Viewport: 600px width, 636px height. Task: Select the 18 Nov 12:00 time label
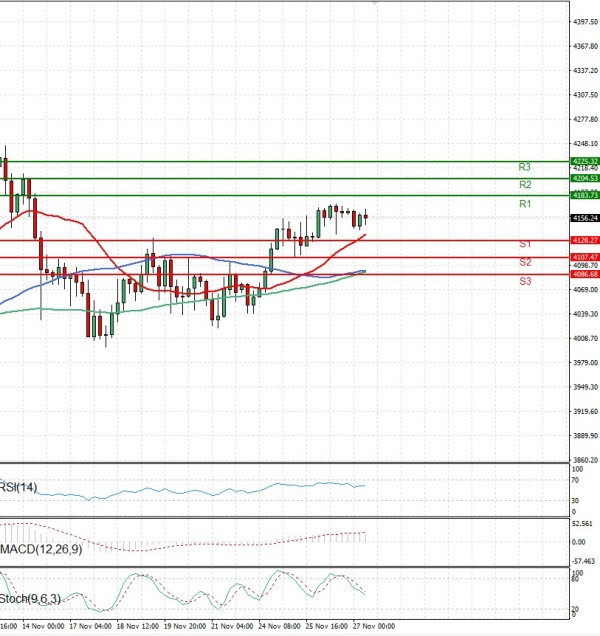pos(137,625)
